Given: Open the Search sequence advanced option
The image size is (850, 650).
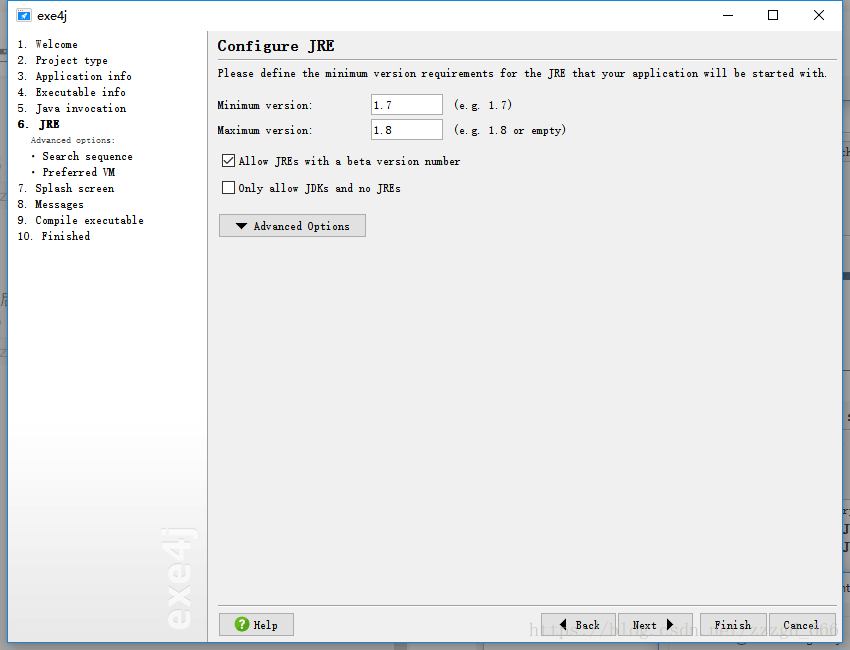Looking at the screenshot, I should click(x=87, y=156).
